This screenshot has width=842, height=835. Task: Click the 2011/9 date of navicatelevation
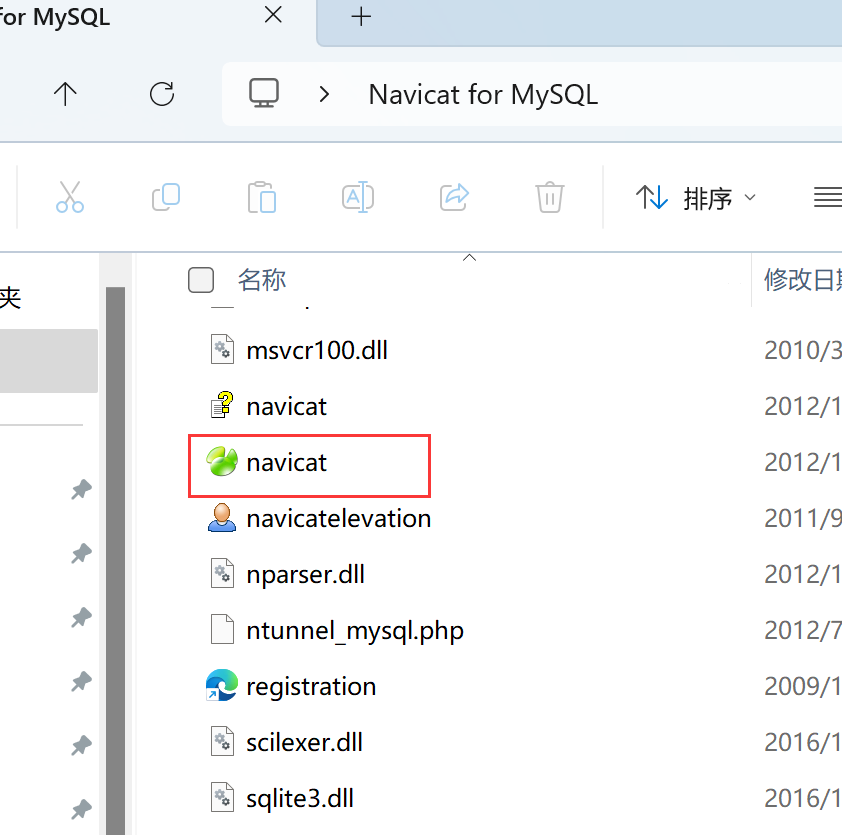click(803, 519)
